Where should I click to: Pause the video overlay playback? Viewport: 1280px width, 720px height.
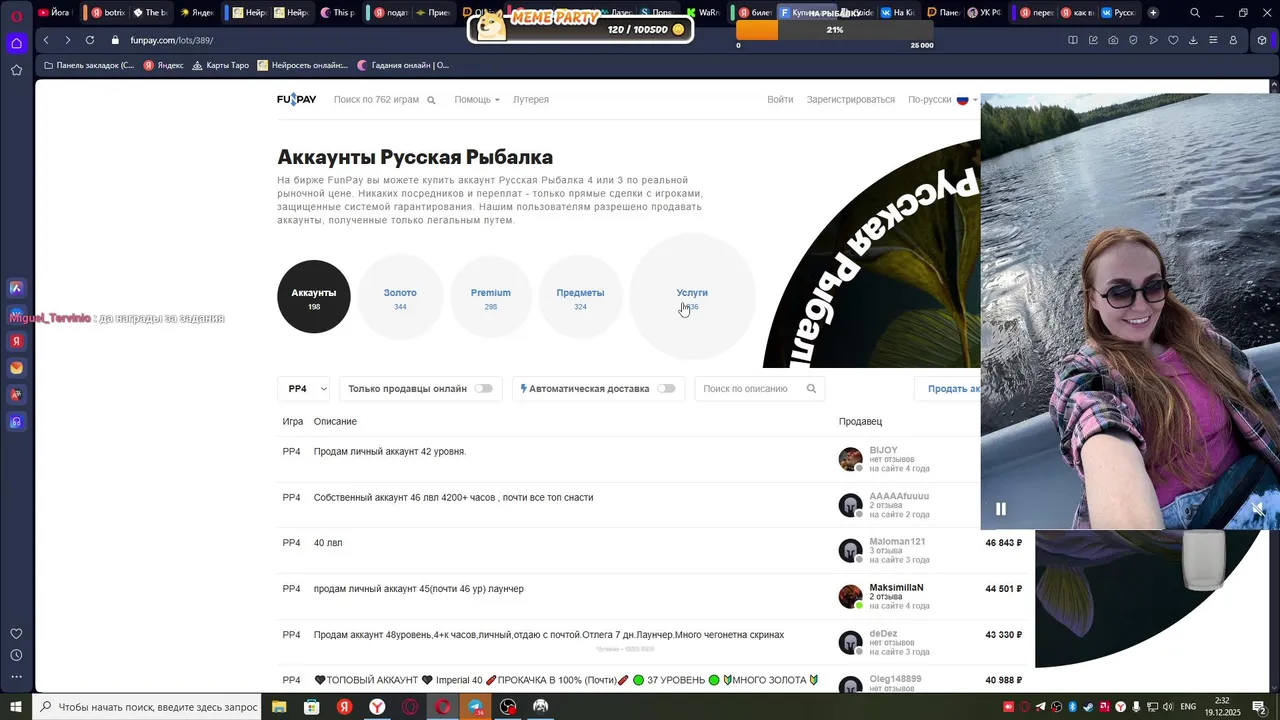coord(1000,509)
